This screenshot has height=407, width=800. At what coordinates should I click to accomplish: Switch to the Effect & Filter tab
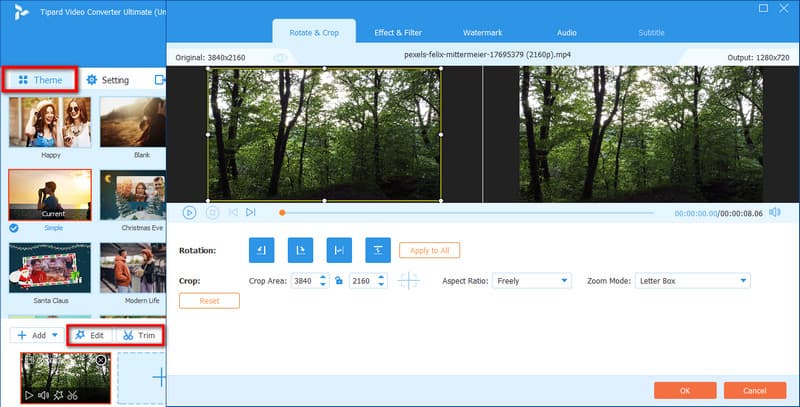click(398, 33)
